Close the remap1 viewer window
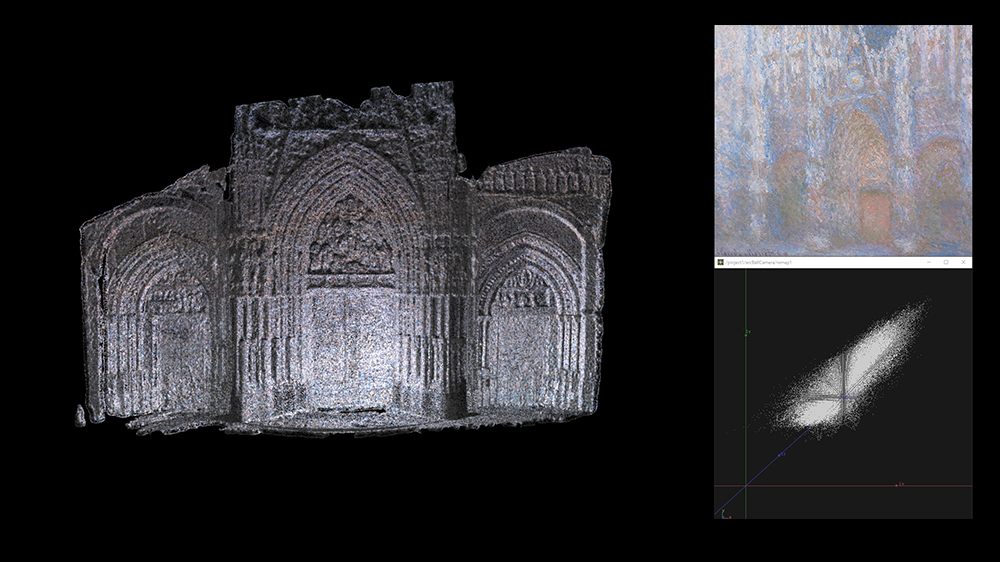The image size is (1000, 562). (963, 262)
